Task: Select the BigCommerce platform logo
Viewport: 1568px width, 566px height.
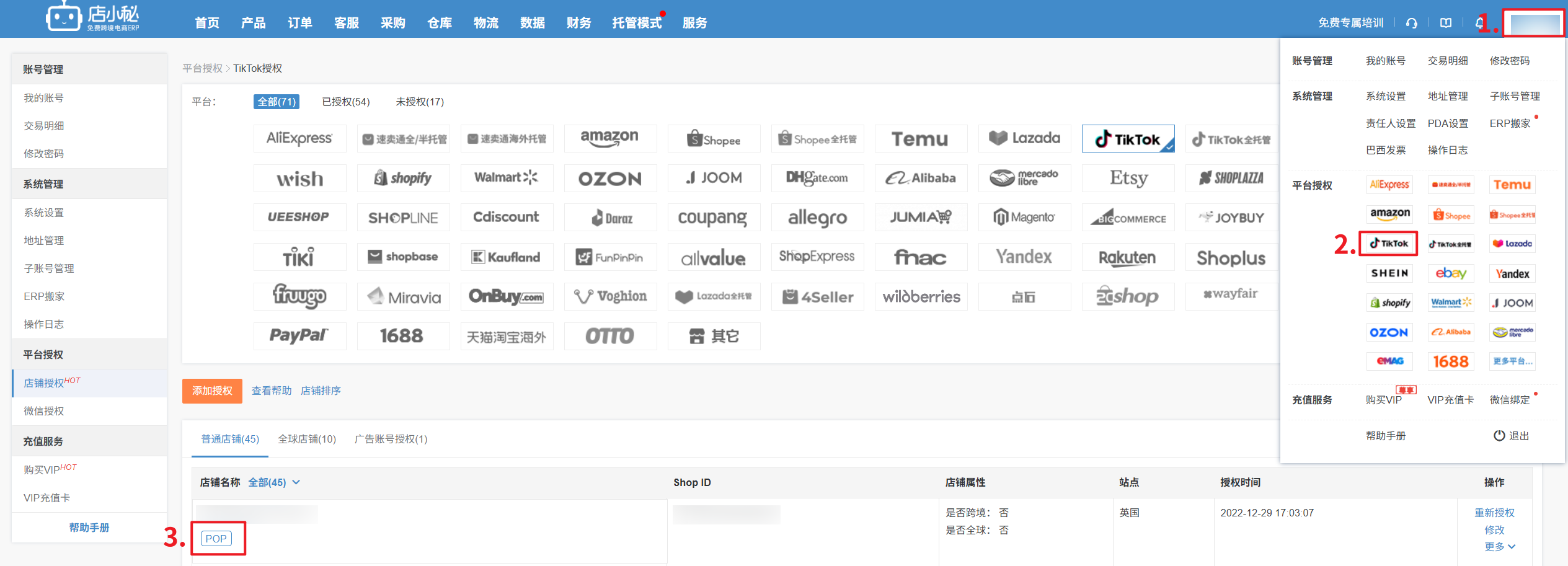Action: [x=1128, y=218]
